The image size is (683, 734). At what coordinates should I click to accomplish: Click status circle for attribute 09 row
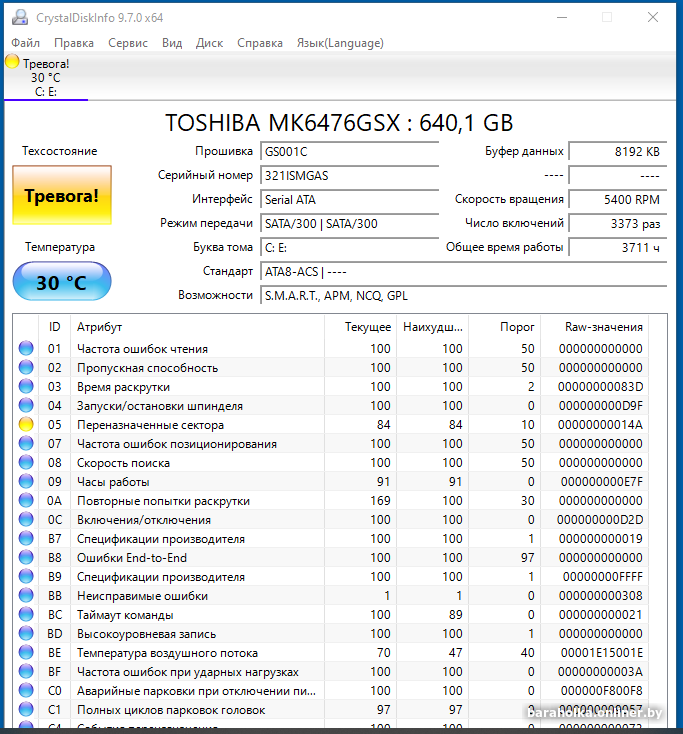[x=26, y=482]
